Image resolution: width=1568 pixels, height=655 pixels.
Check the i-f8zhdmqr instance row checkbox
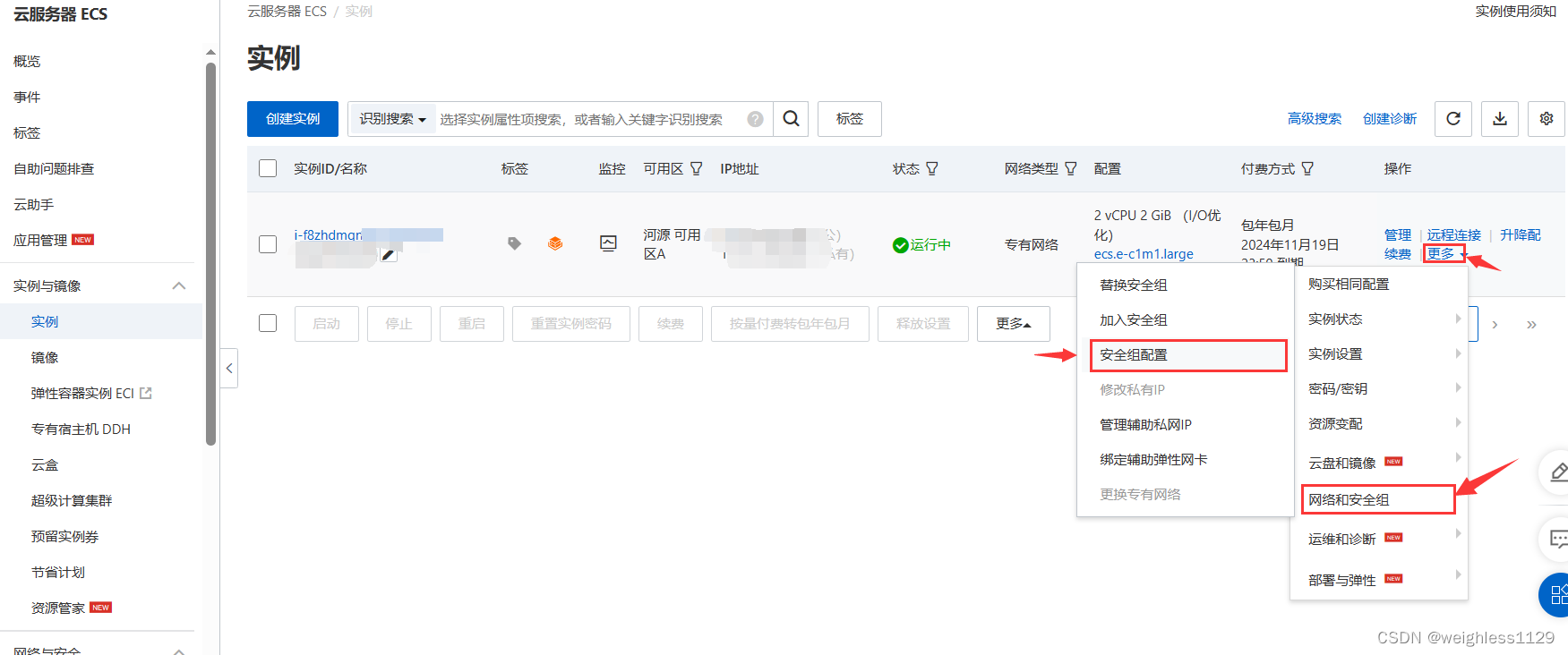pyautogui.click(x=268, y=244)
